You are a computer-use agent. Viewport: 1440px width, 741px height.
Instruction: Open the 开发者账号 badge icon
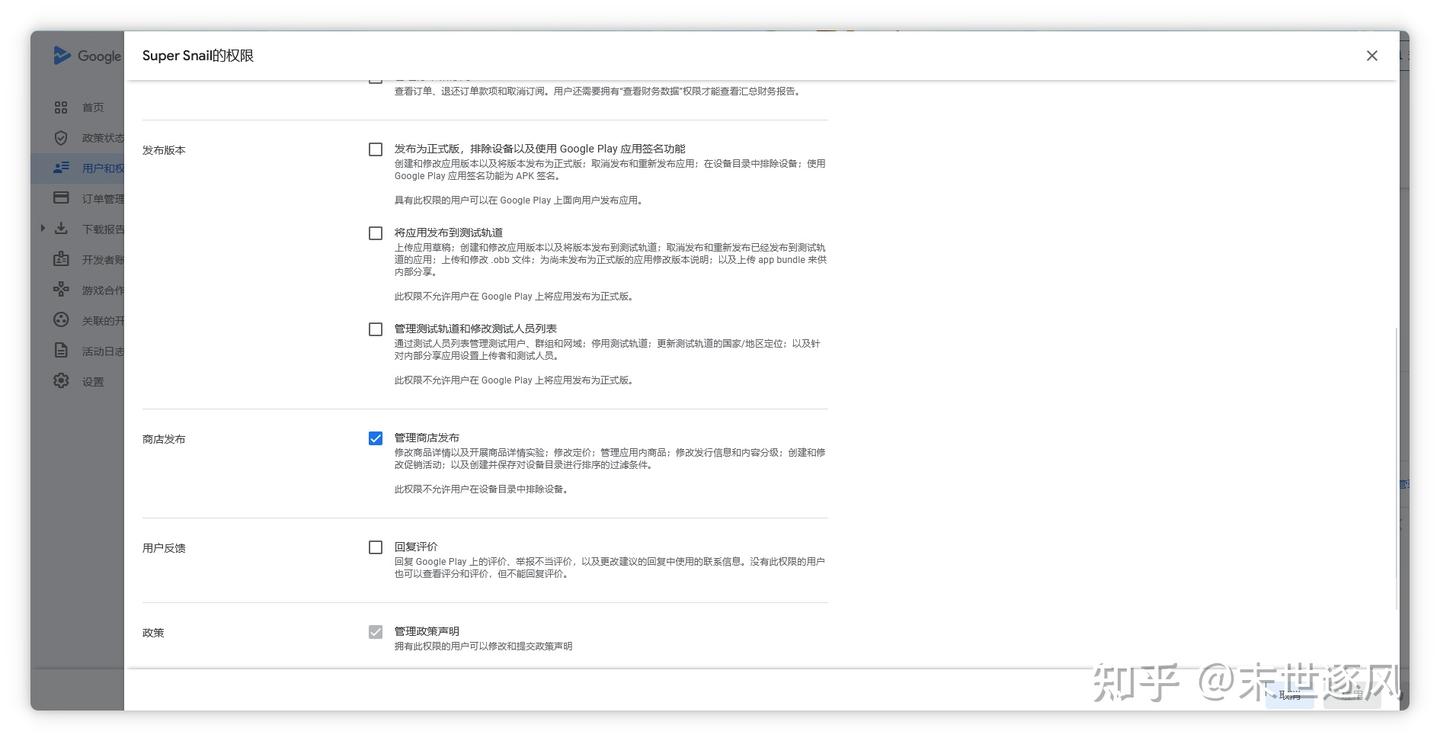pyautogui.click(x=61, y=259)
